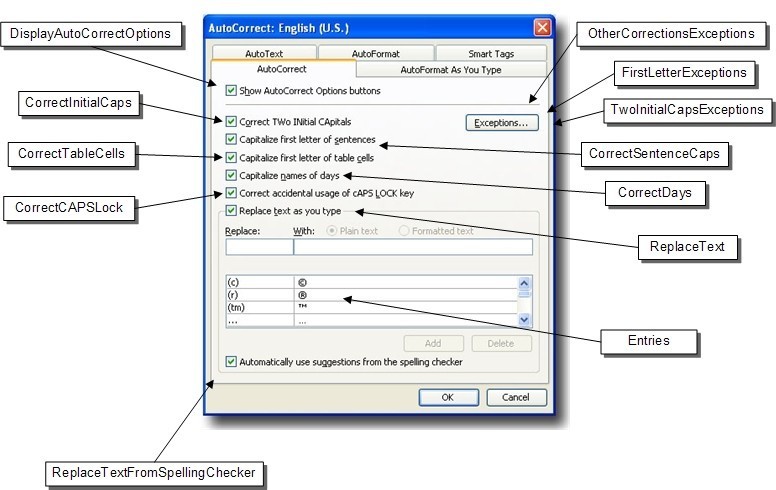This screenshot has width=776, height=490.
Task: Click the Add button
Action: click(434, 343)
